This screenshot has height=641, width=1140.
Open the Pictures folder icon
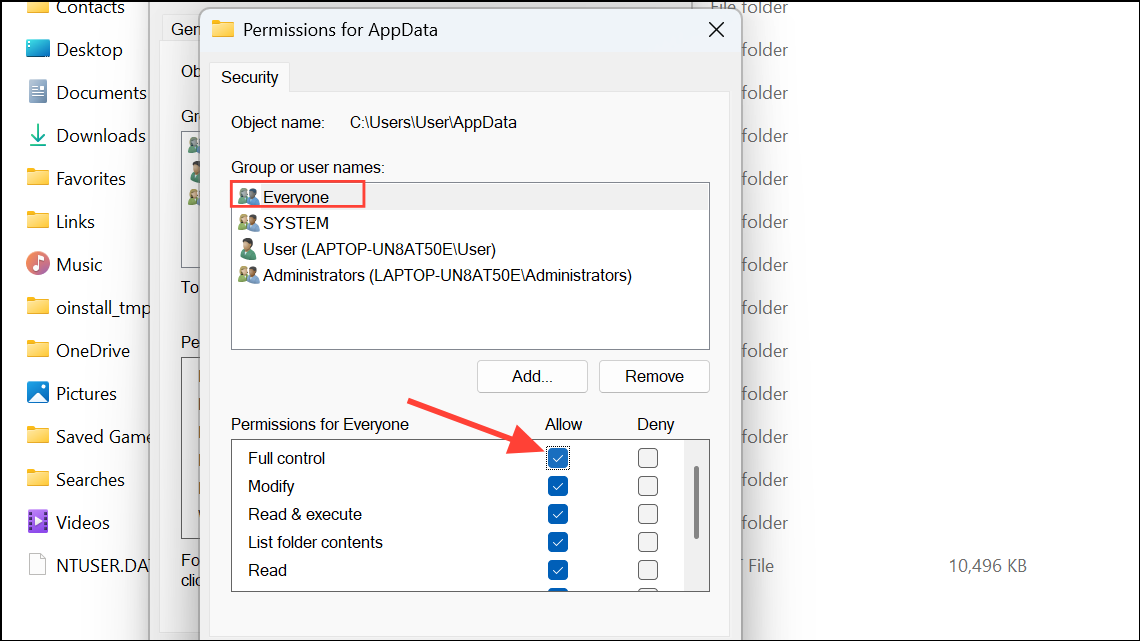point(38,392)
